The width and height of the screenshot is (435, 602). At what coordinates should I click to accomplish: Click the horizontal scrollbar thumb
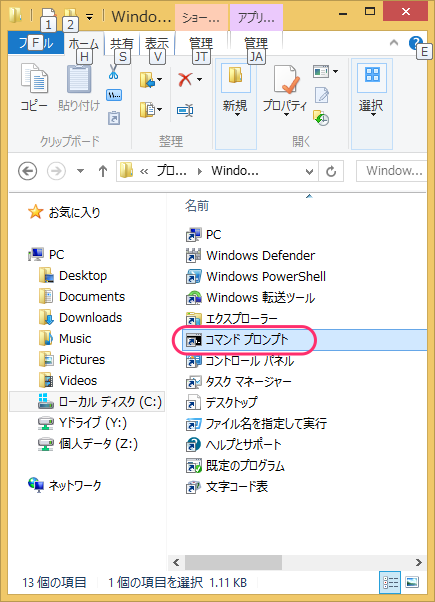[233, 563]
